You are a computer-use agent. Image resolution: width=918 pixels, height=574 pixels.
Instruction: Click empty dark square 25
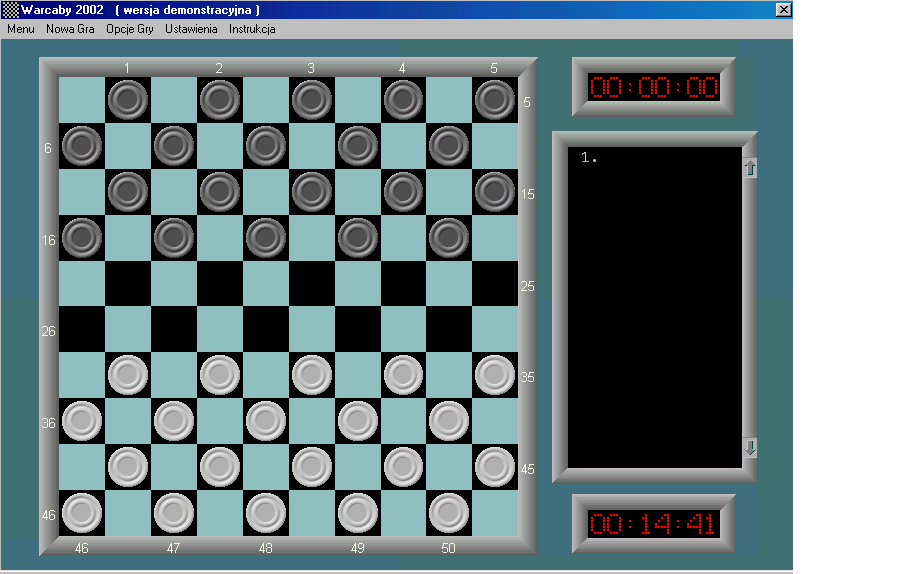(495, 283)
